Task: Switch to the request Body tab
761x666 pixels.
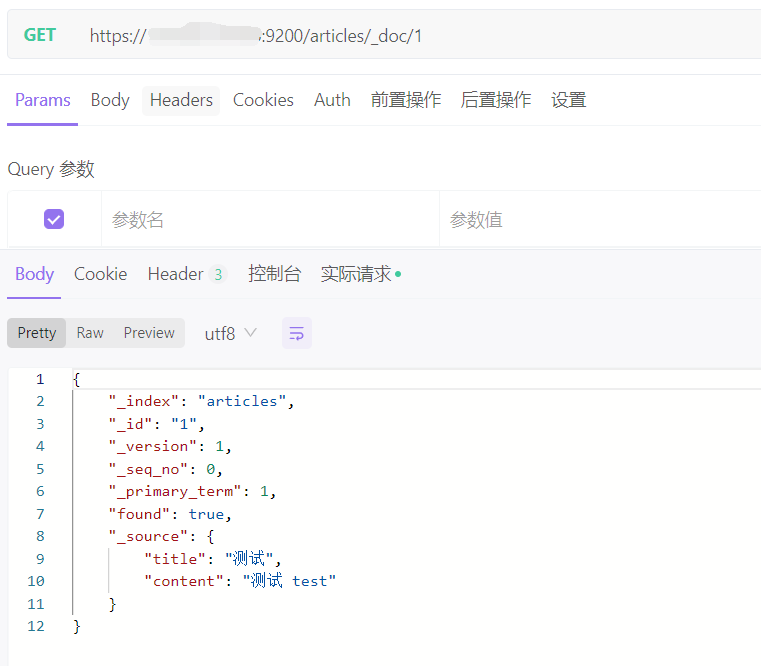Action: pos(110,100)
